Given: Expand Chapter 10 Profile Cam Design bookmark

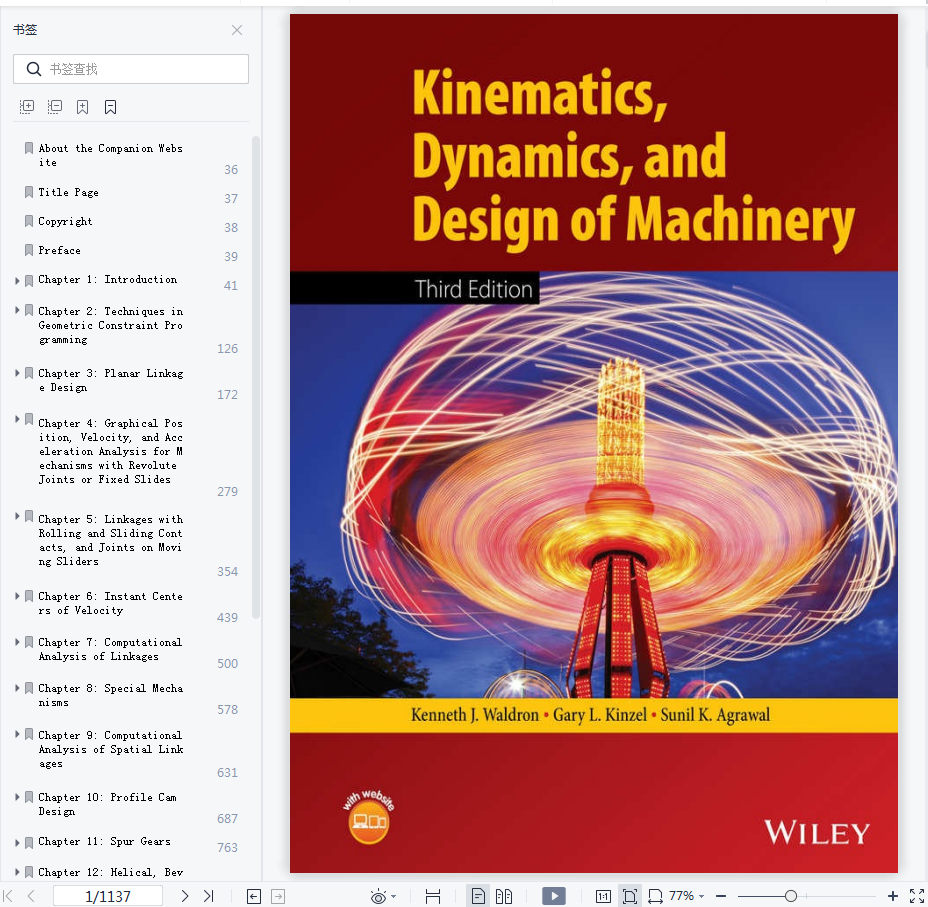Looking at the screenshot, I should point(17,796).
